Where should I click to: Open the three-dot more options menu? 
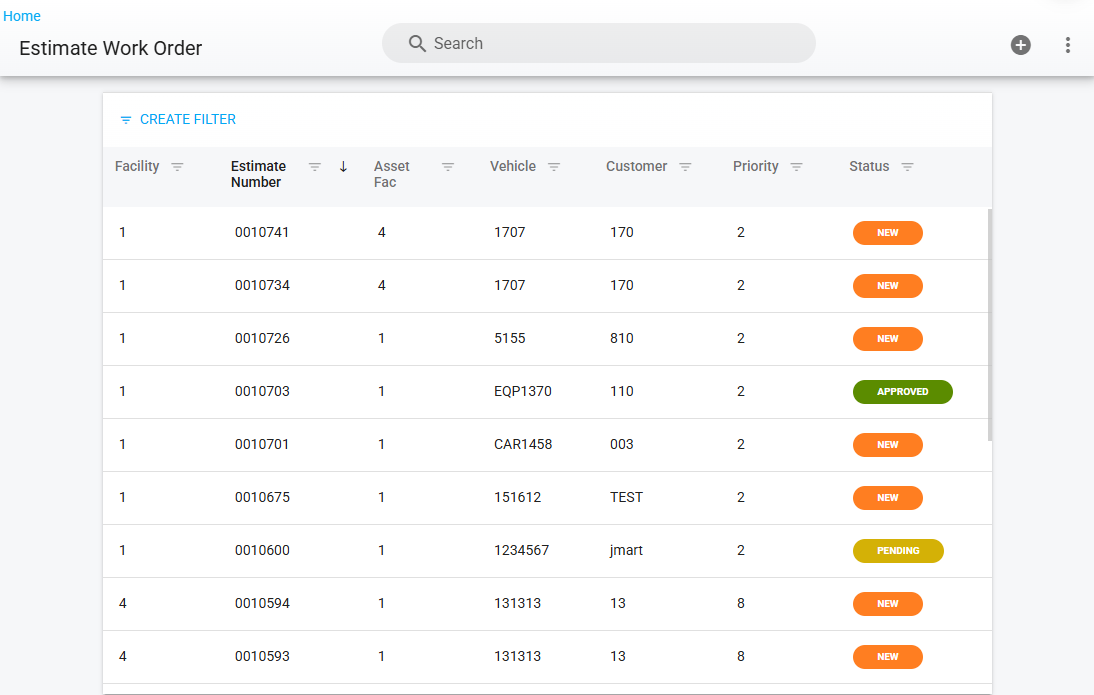1068,45
